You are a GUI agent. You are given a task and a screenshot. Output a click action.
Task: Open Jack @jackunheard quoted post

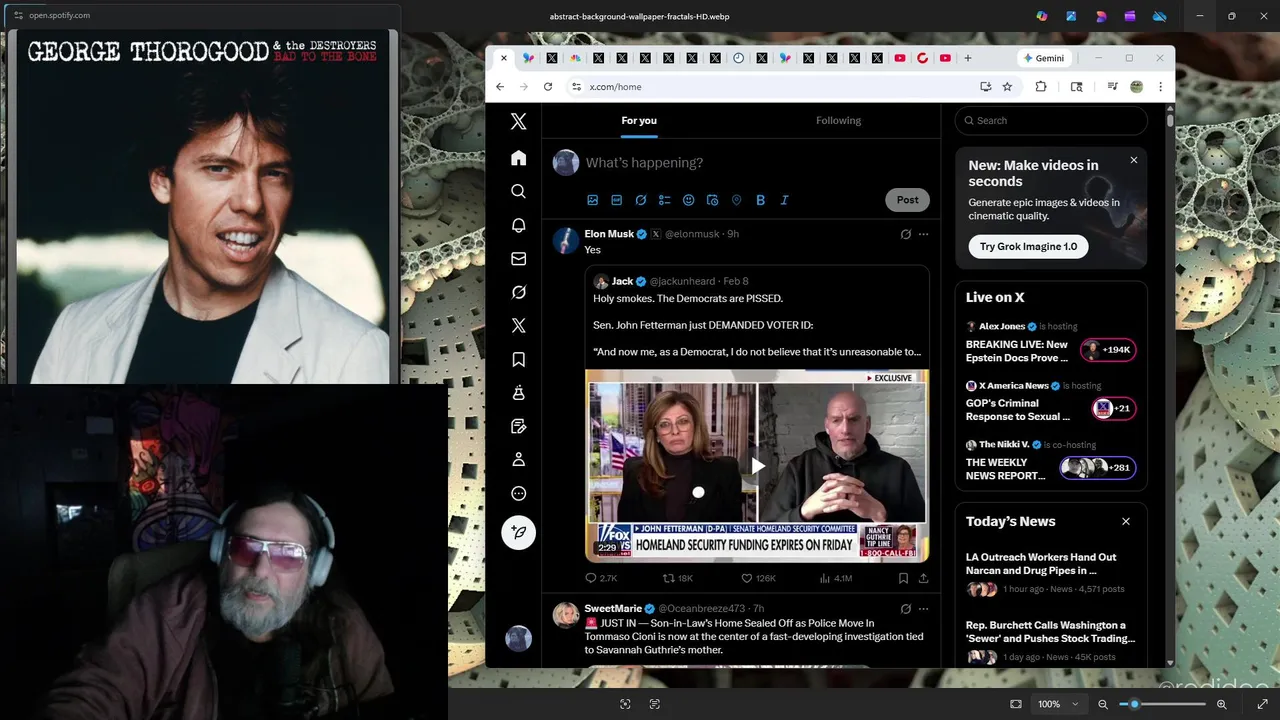pos(757,318)
